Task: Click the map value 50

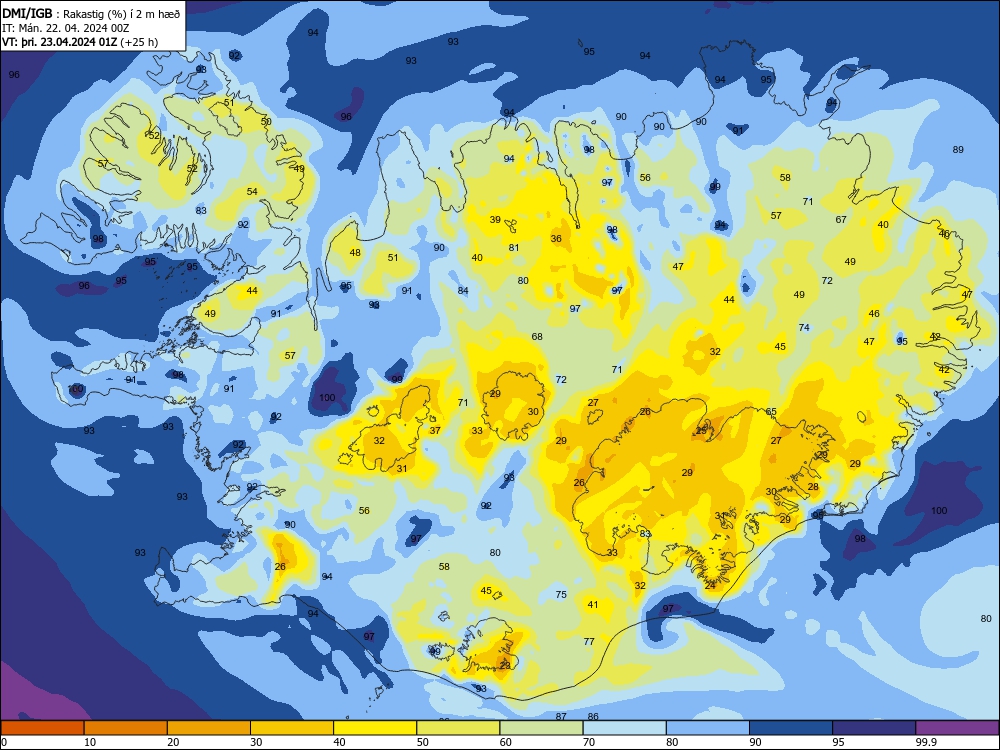Action: [x=266, y=121]
